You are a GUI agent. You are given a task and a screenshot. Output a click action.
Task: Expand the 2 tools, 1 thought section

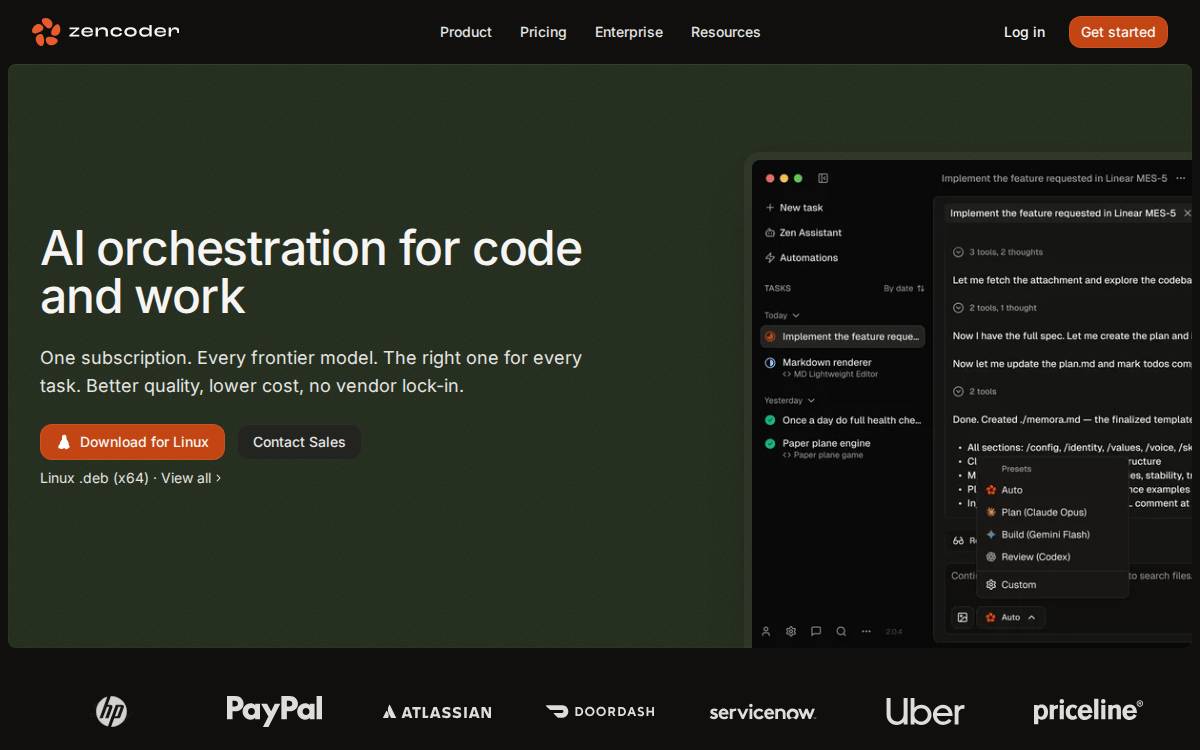(x=995, y=308)
